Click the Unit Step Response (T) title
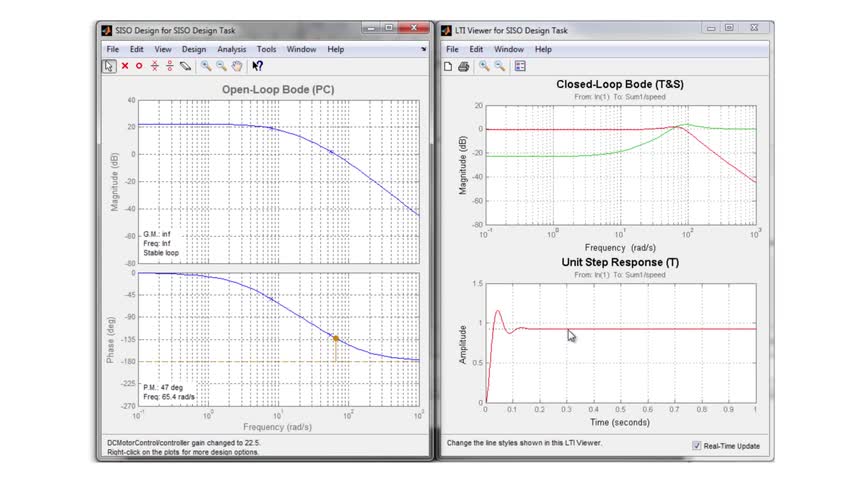The width and height of the screenshot is (854, 480). (620, 262)
